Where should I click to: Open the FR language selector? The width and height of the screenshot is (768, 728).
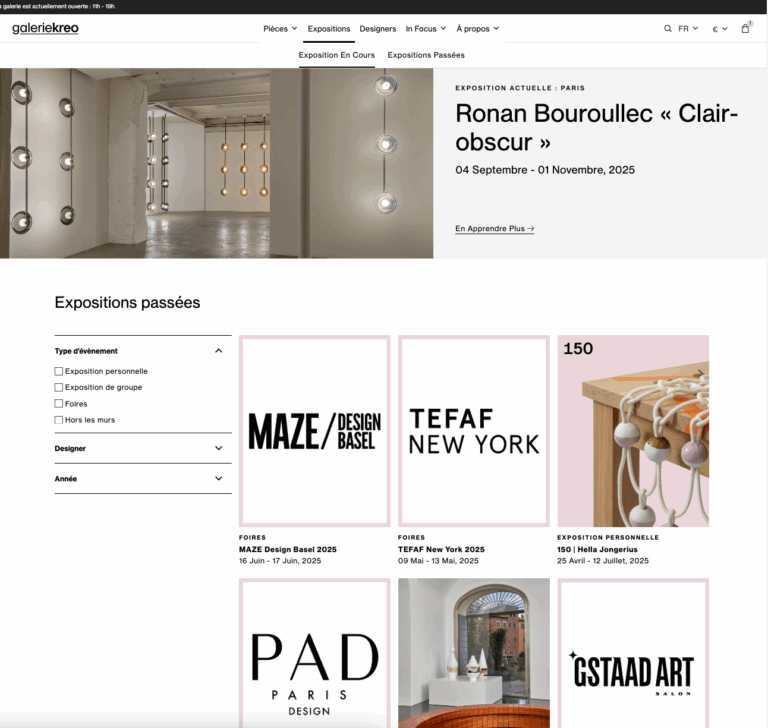click(688, 29)
